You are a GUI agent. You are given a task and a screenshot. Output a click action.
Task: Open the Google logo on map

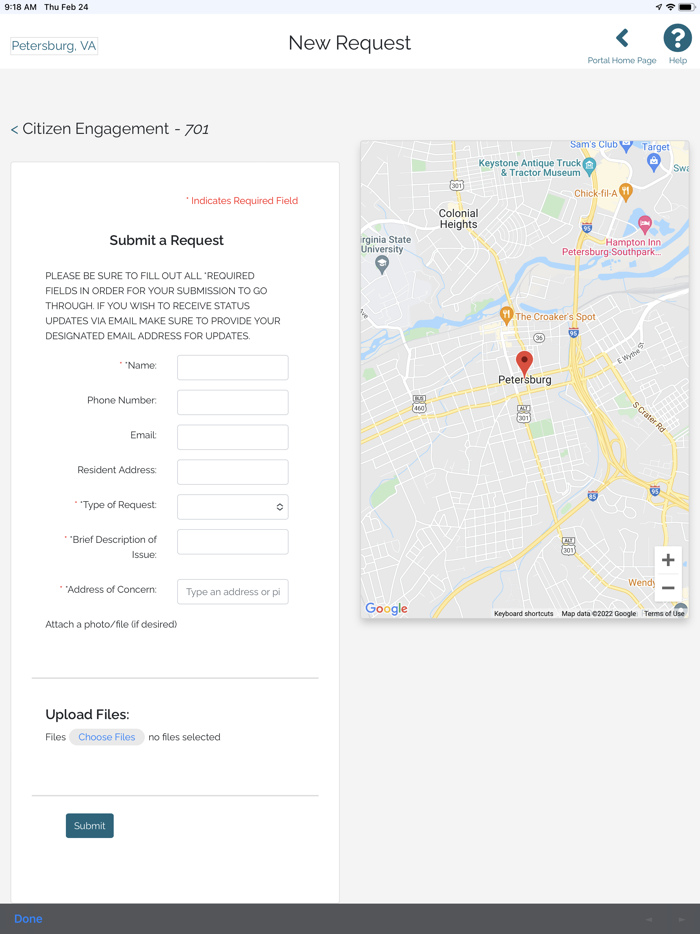click(386, 608)
